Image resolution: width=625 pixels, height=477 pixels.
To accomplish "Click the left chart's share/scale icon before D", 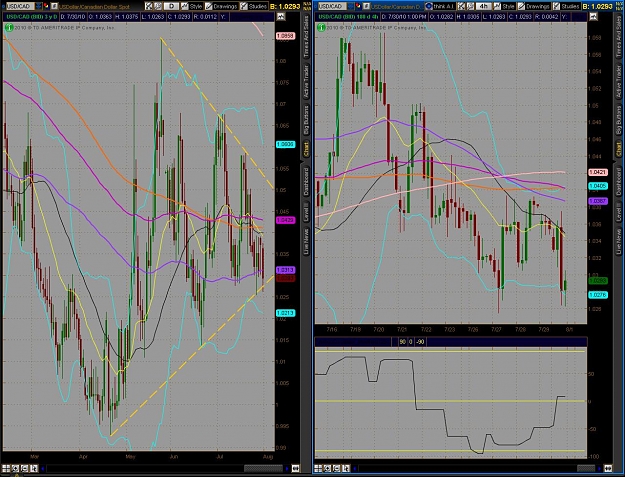I will [x=149, y=6].
